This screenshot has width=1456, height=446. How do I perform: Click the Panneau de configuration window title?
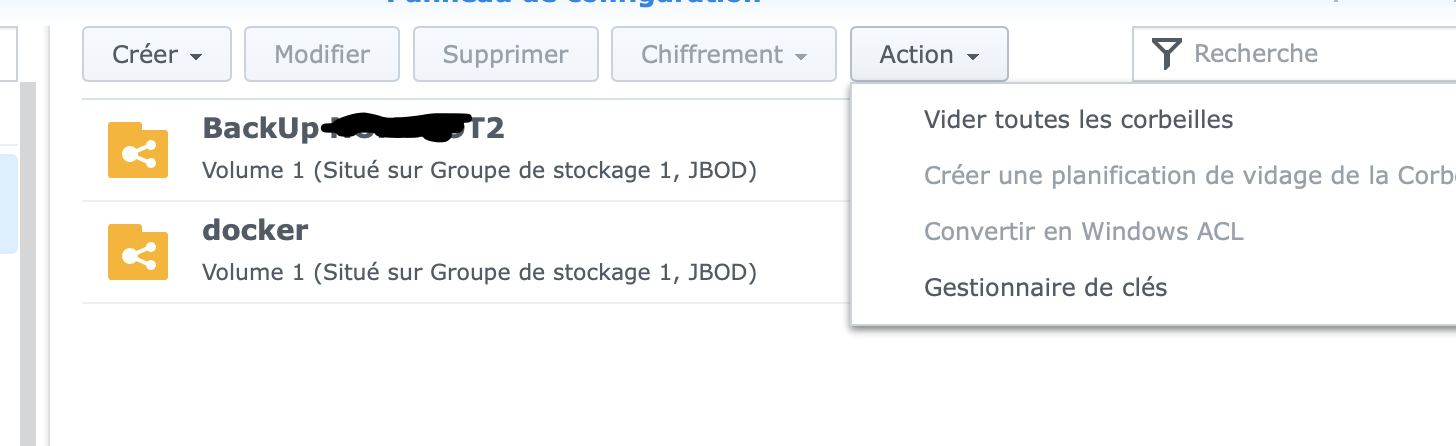point(574,3)
